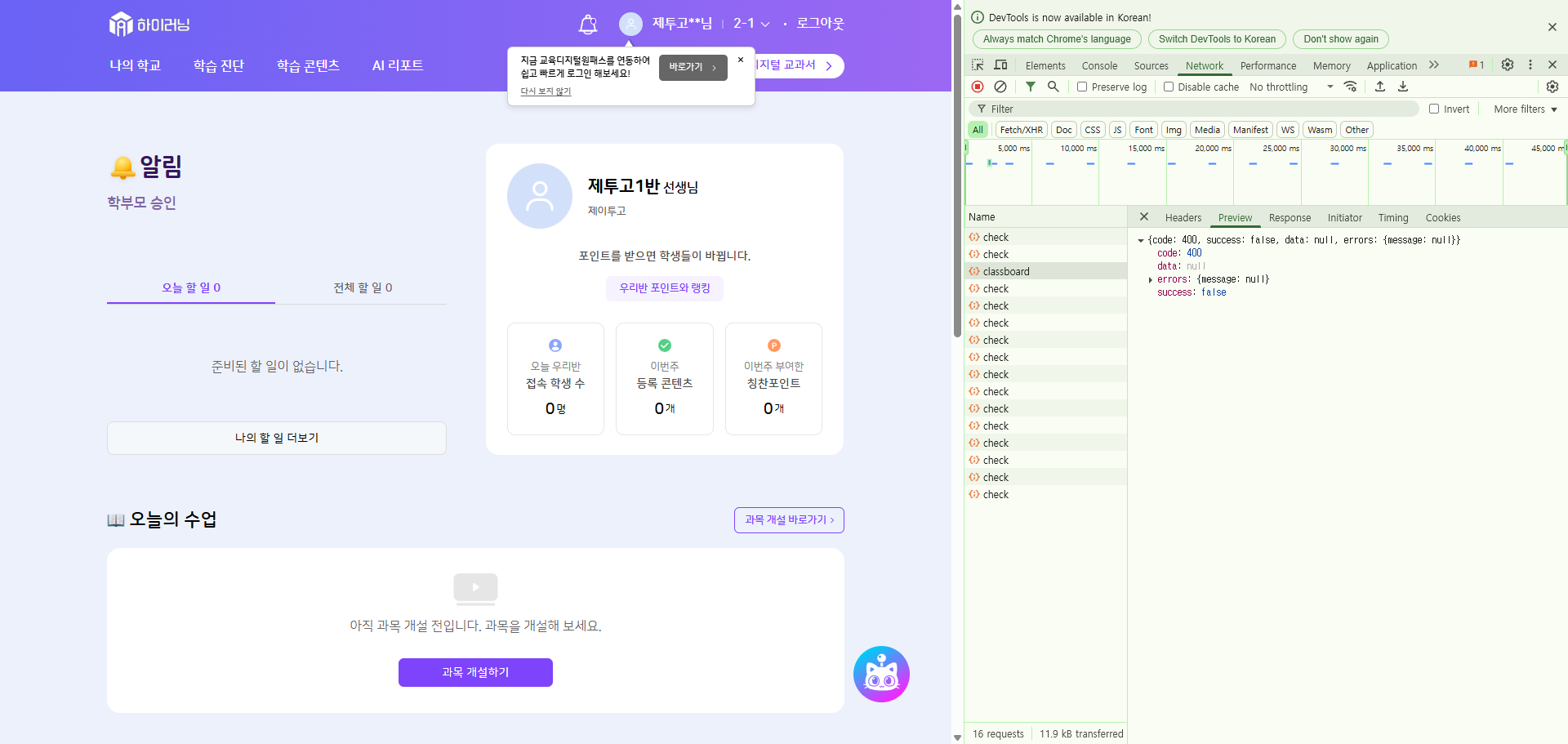This screenshot has width=1568, height=744.
Task: Open the No throttling dropdown
Action: tap(1290, 87)
